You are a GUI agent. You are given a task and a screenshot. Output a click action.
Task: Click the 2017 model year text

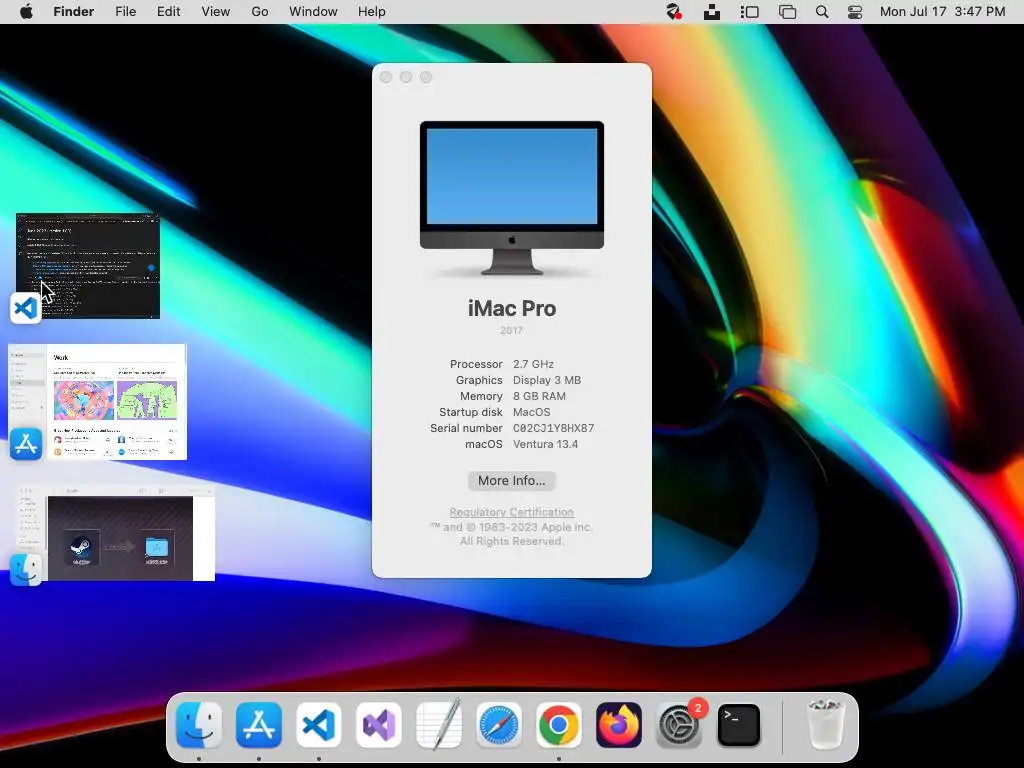point(511,330)
